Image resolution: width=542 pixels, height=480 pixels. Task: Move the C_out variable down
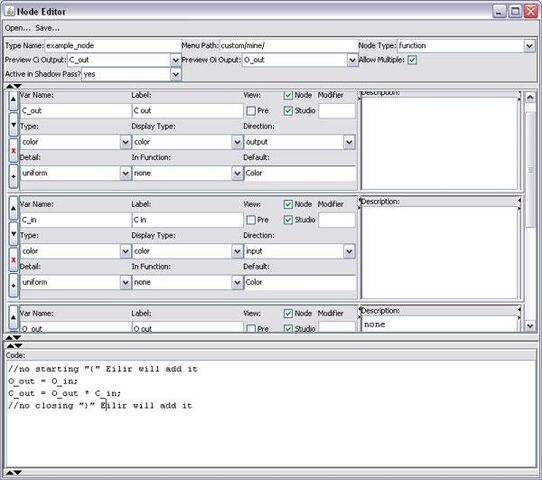(13, 125)
